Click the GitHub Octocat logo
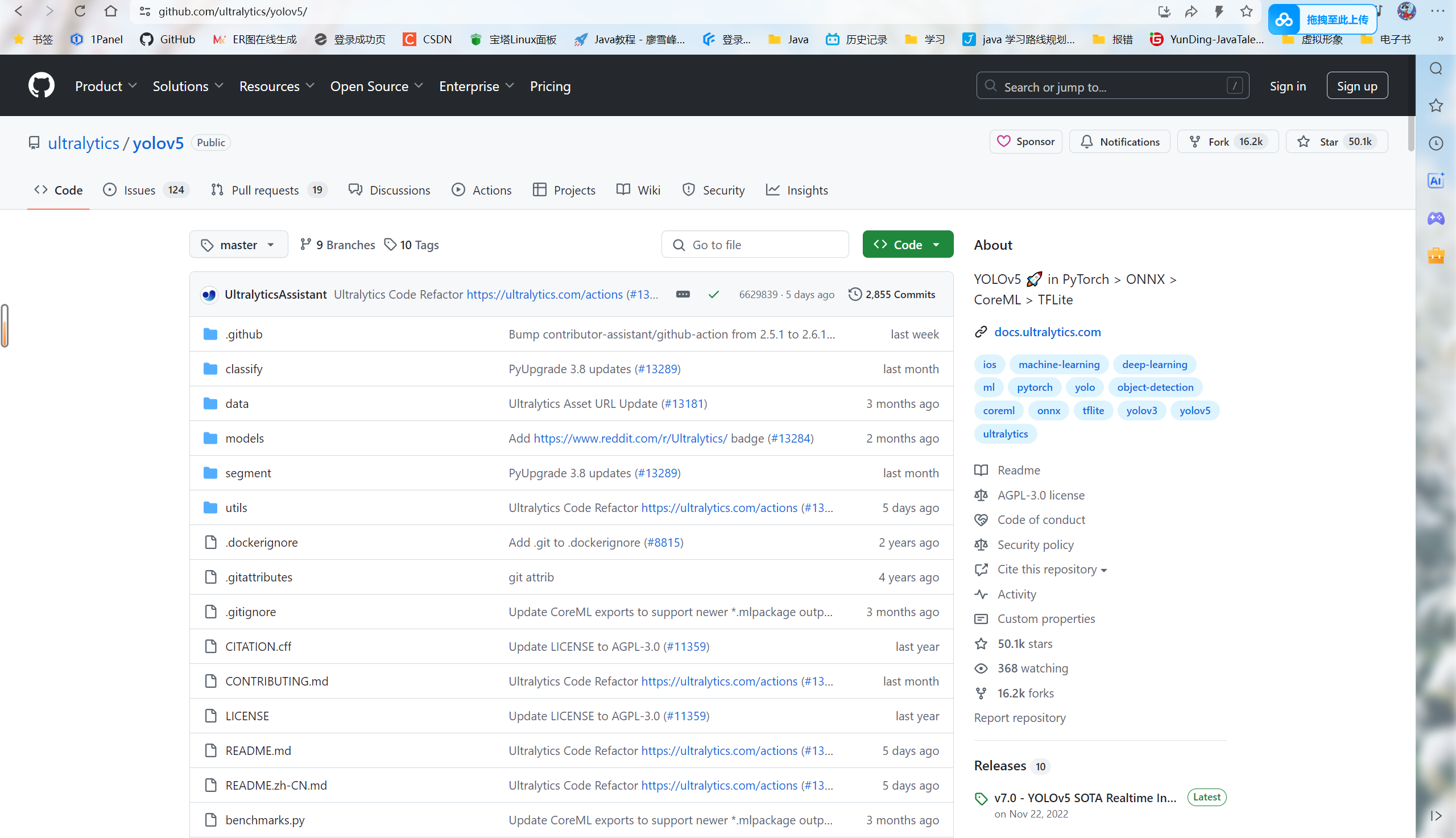Image resolution: width=1456 pixels, height=838 pixels. tap(41, 86)
